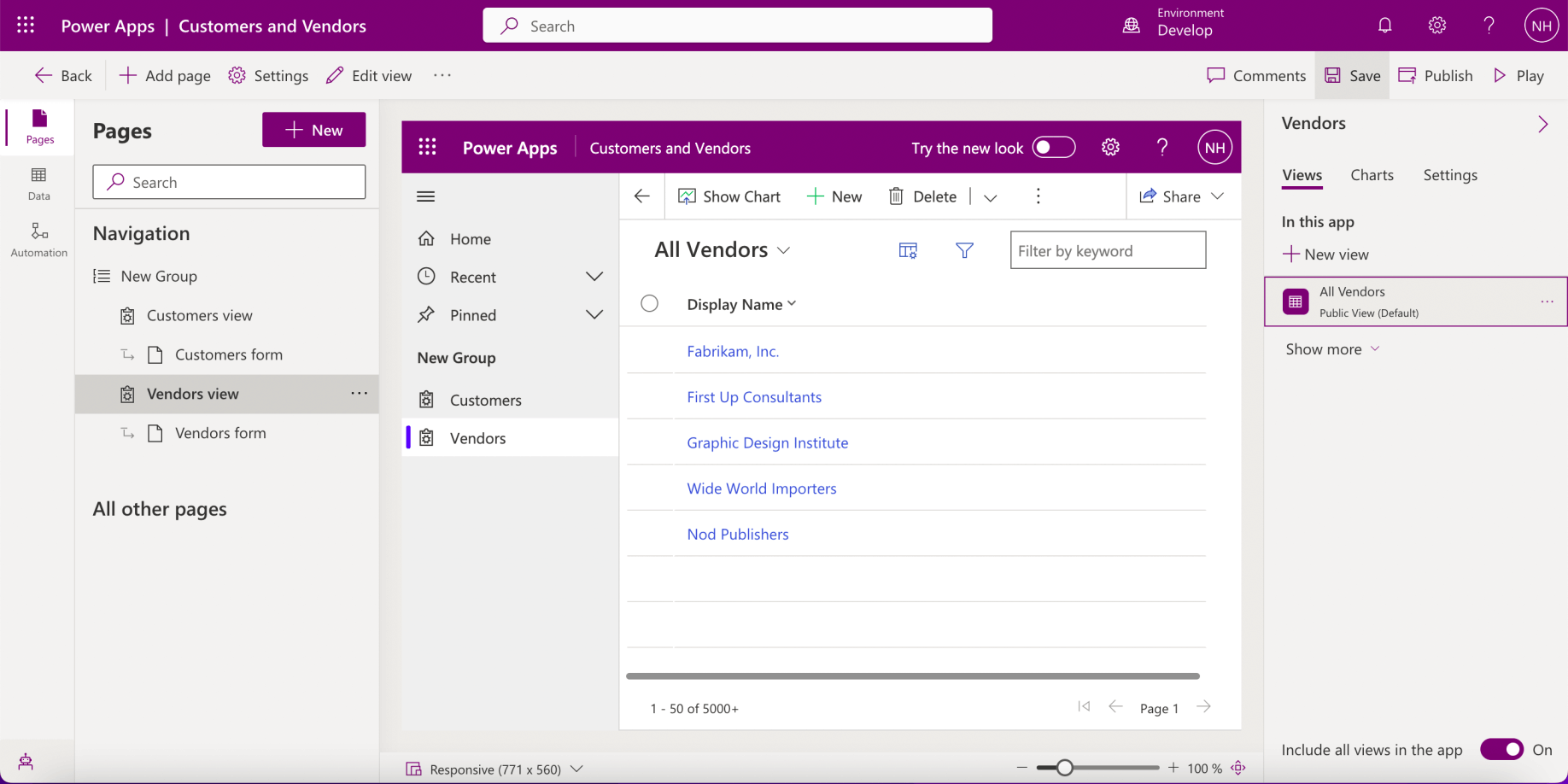Open the Fabrikam, Inc. record link
This screenshot has height=784, width=1568.
733,351
